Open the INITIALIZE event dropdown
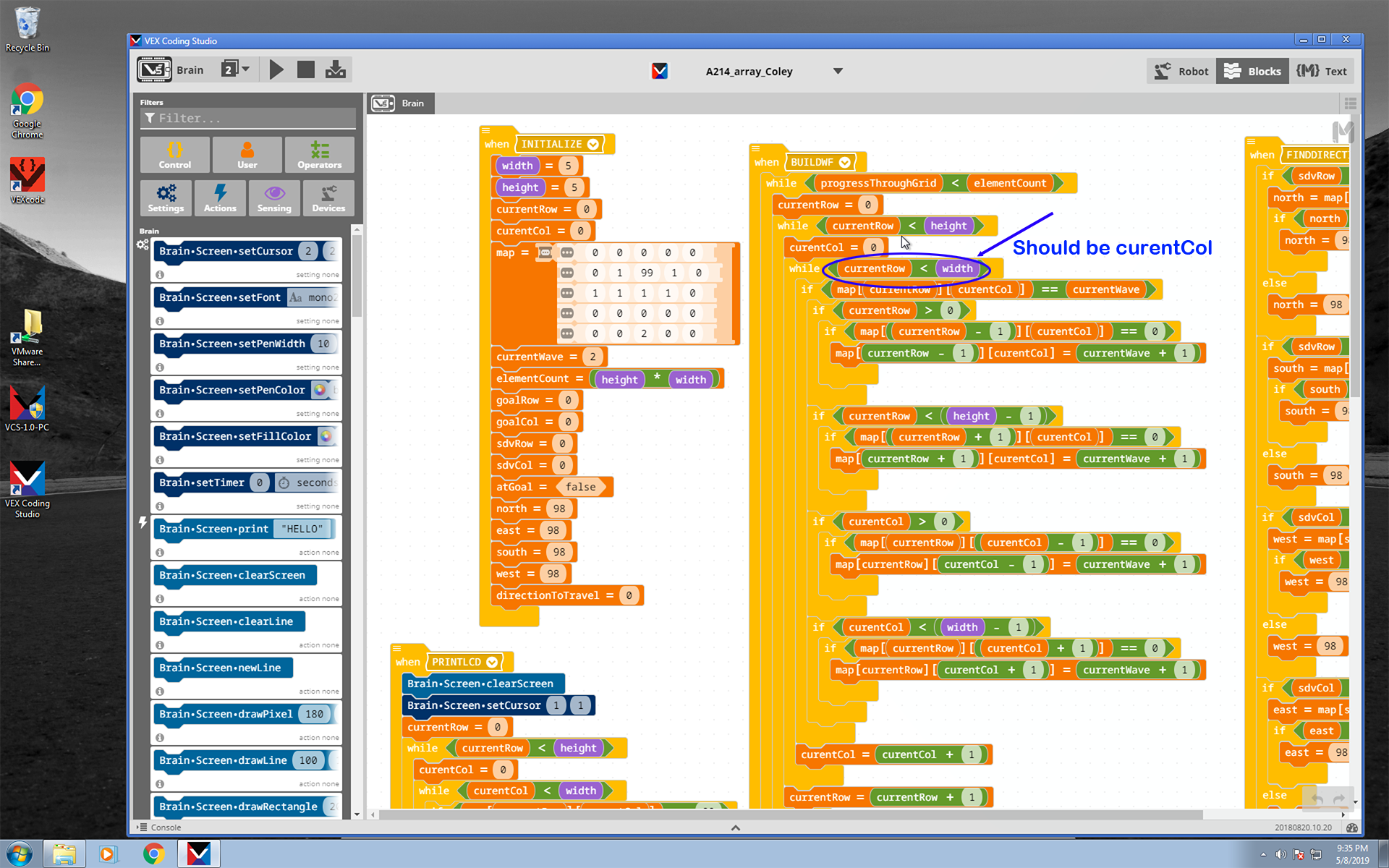 (x=593, y=144)
